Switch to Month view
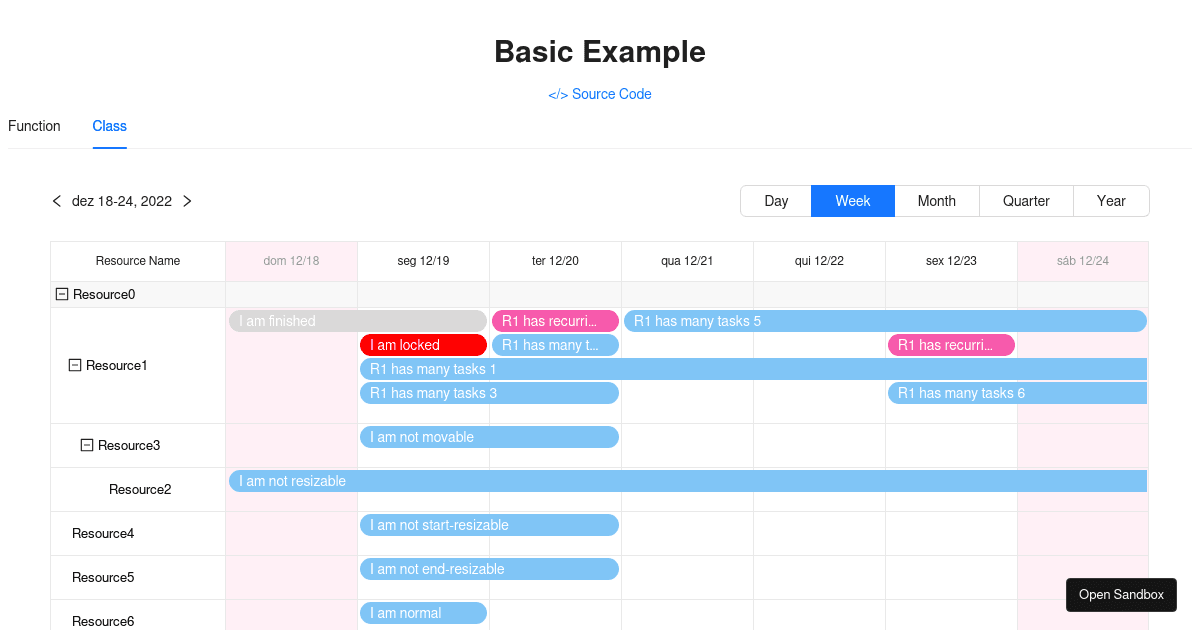The image size is (1200, 630). (937, 201)
